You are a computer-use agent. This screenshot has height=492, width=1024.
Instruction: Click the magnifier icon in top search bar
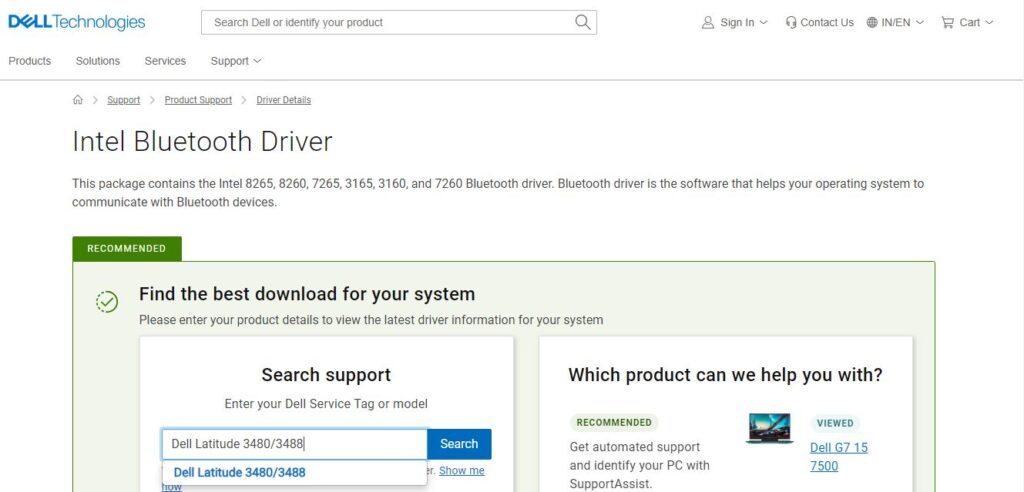pos(583,22)
